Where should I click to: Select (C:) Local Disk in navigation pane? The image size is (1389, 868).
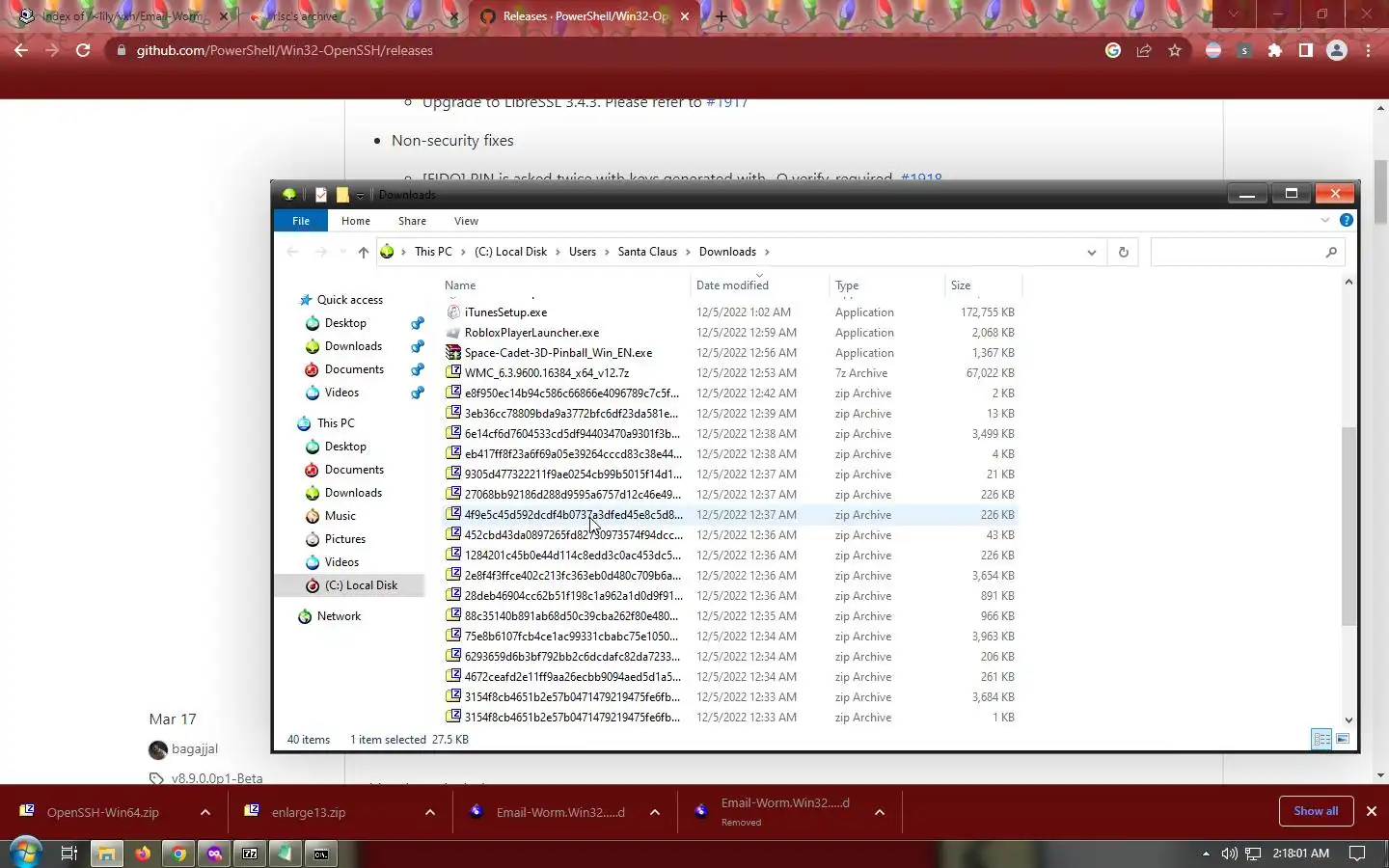click(x=361, y=585)
